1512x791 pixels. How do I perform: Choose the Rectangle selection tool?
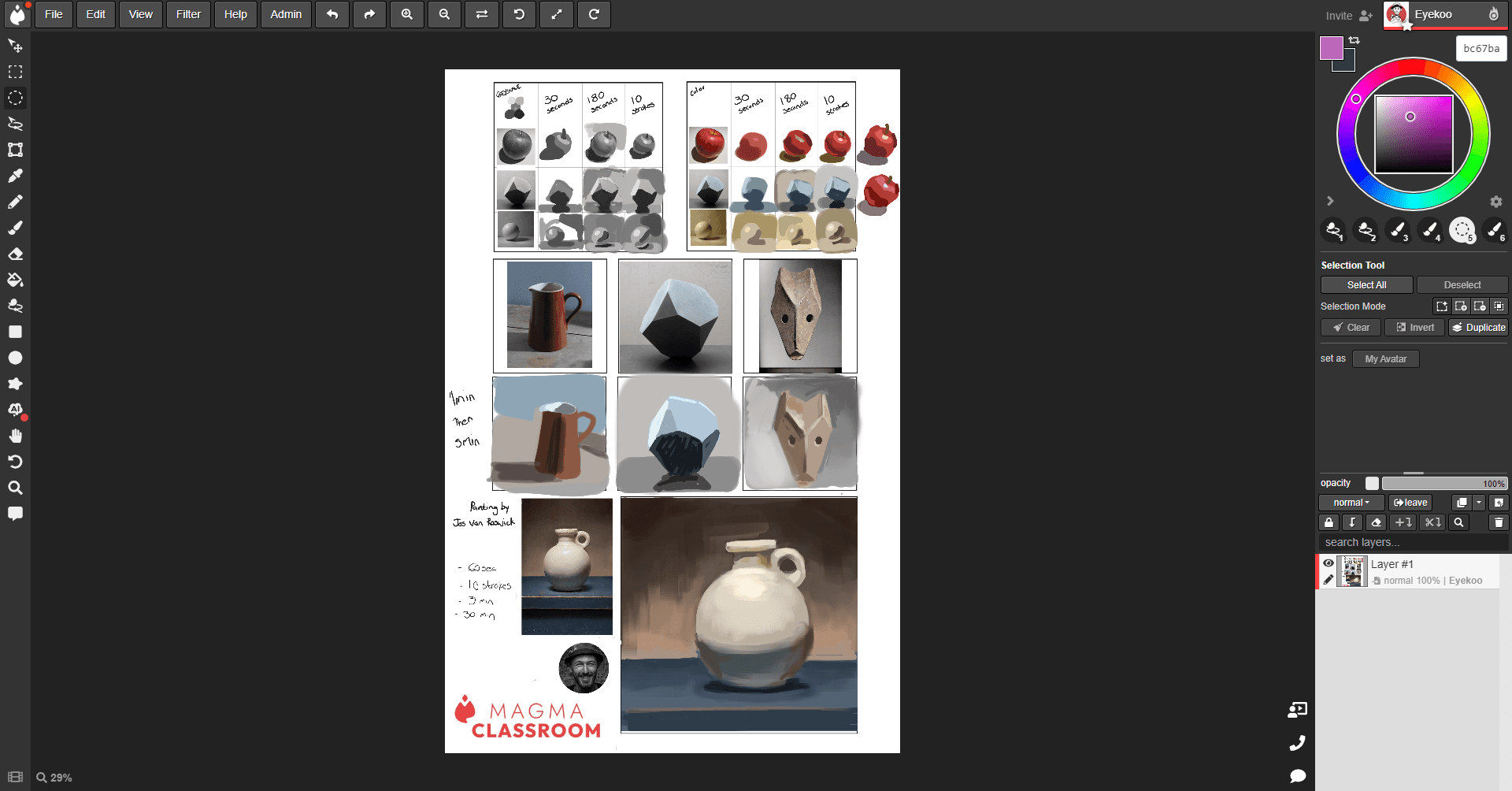click(x=15, y=72)
